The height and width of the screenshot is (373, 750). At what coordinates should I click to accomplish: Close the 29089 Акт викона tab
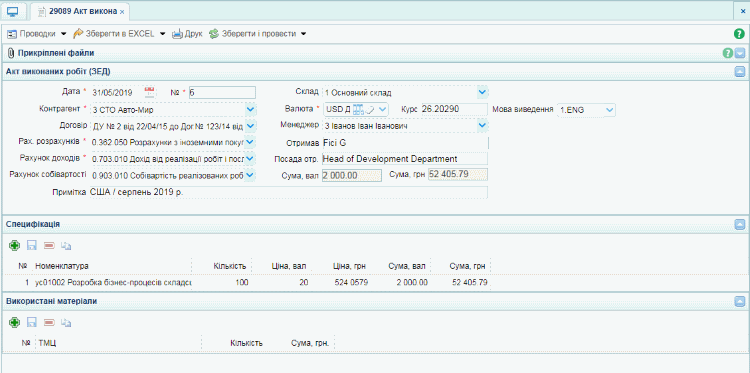tap(122, 11)
